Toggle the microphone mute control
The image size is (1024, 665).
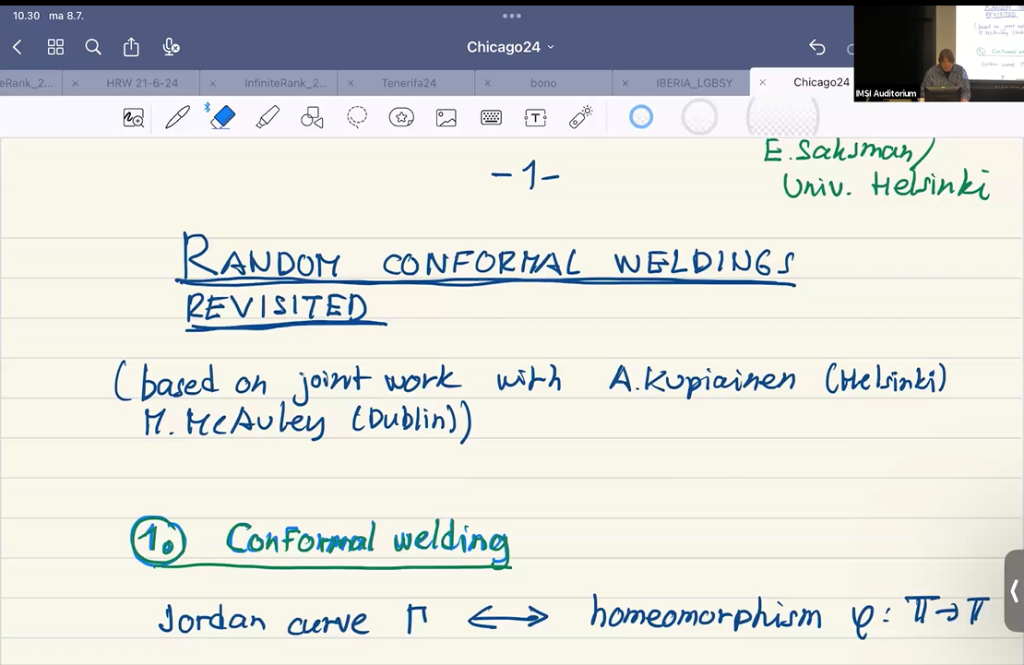170,47
